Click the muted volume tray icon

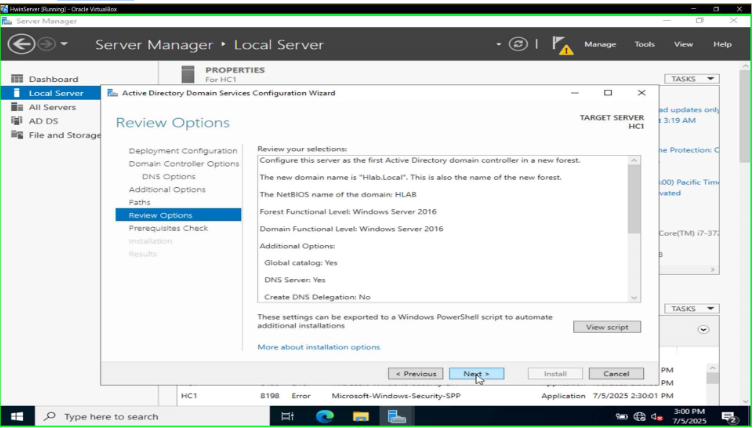click(656, 417)
